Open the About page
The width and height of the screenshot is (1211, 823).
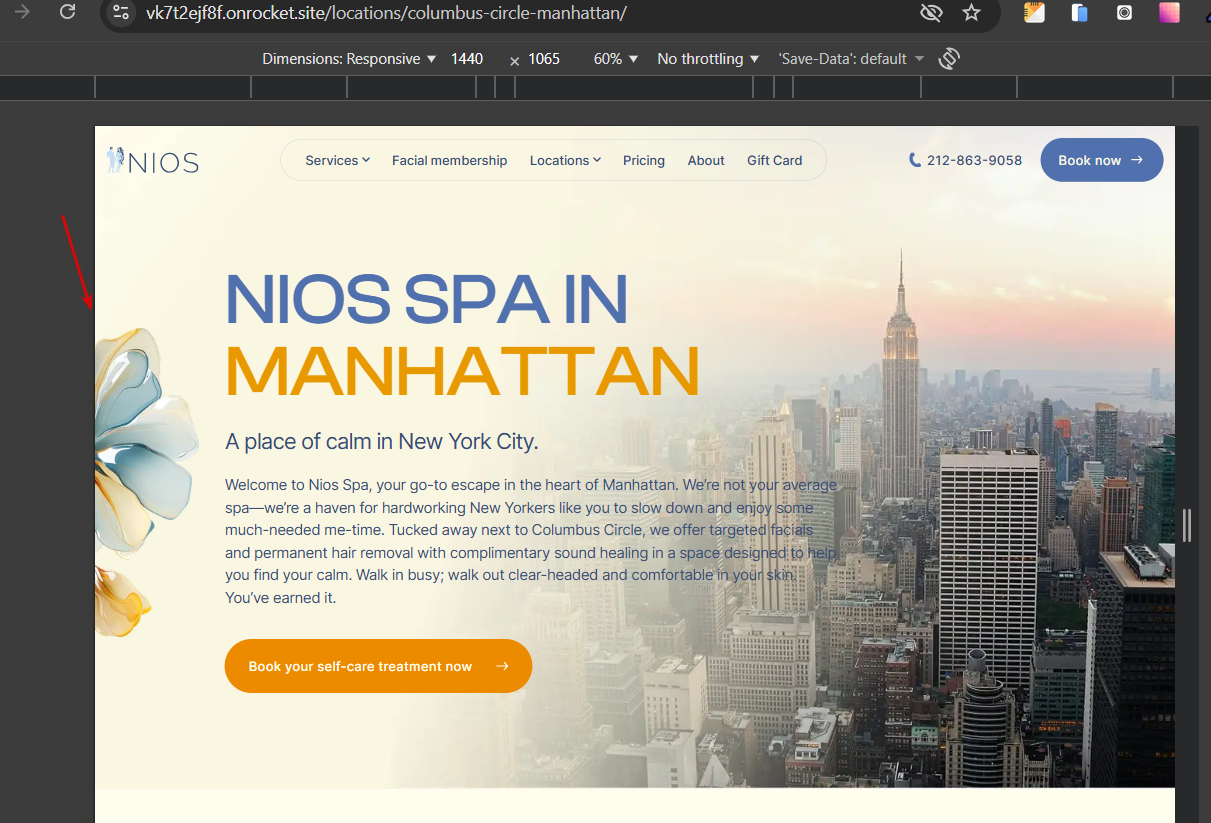point(706,160)
